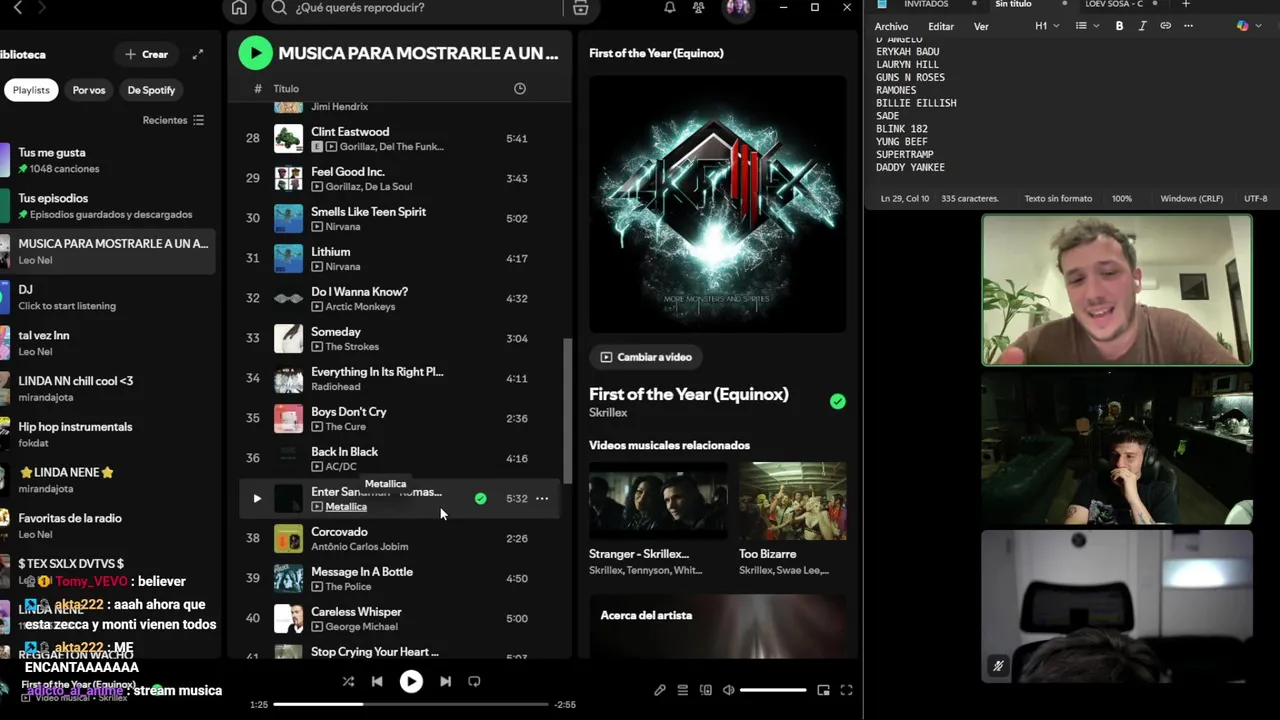1280x720 pixels.
Task: Open Too Bizarre video thumbnail
Action: (793, 501)
